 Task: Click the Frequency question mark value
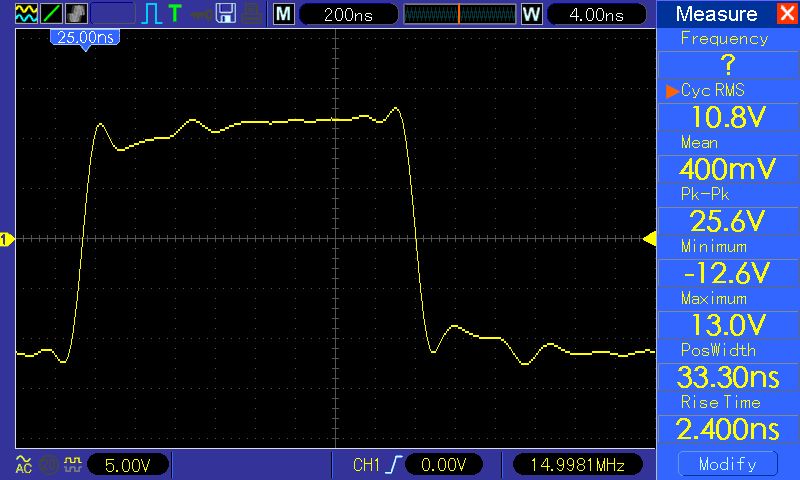pyautogui.click(x=728, y=65)
